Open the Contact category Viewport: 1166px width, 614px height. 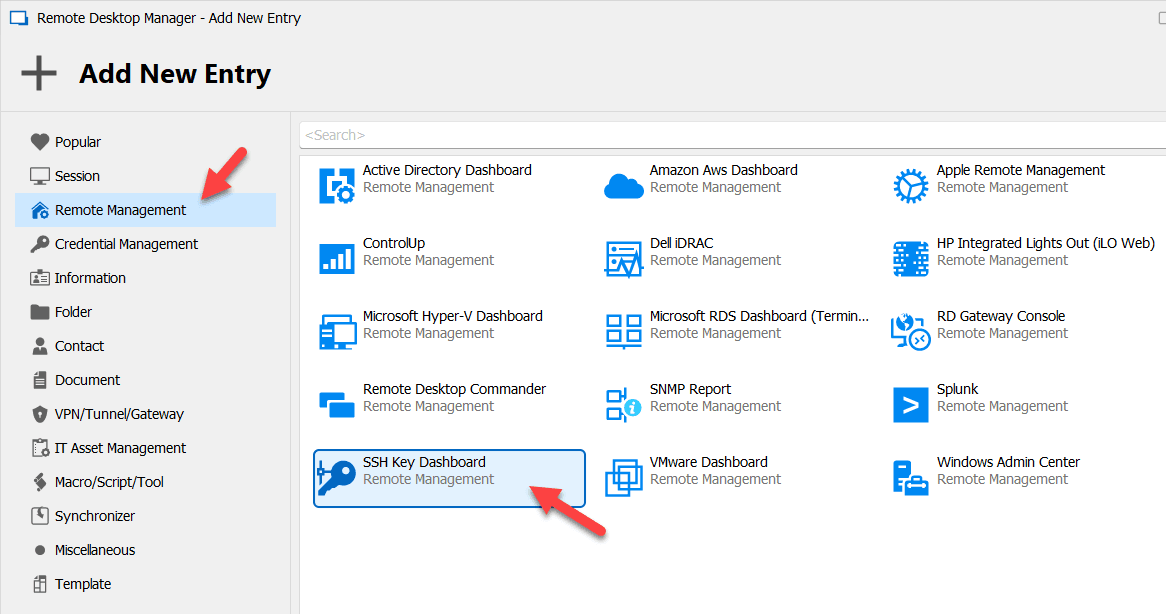(x=80, y=346)
